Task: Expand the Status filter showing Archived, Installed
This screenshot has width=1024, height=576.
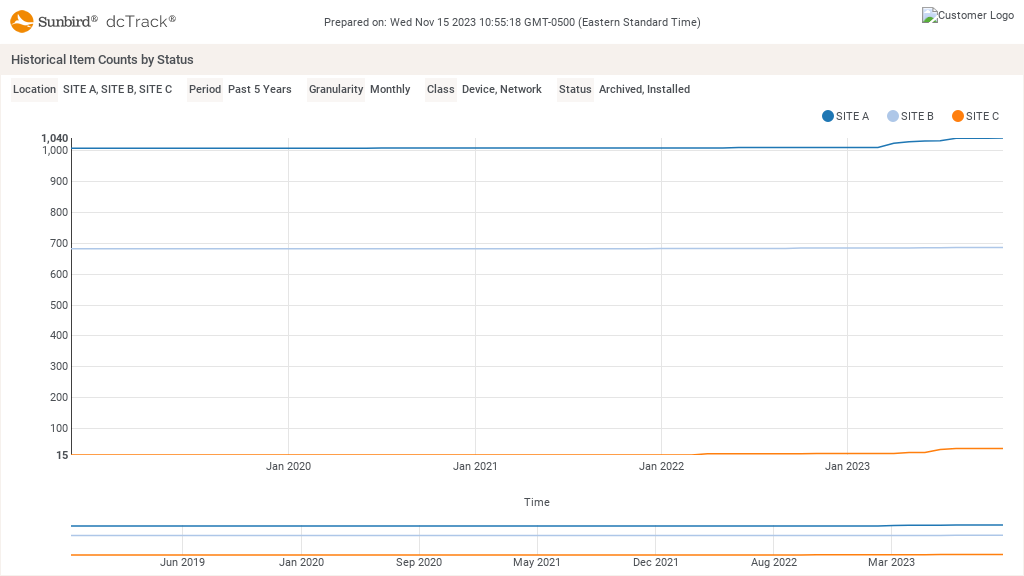Action: click(x=644, y=89)
